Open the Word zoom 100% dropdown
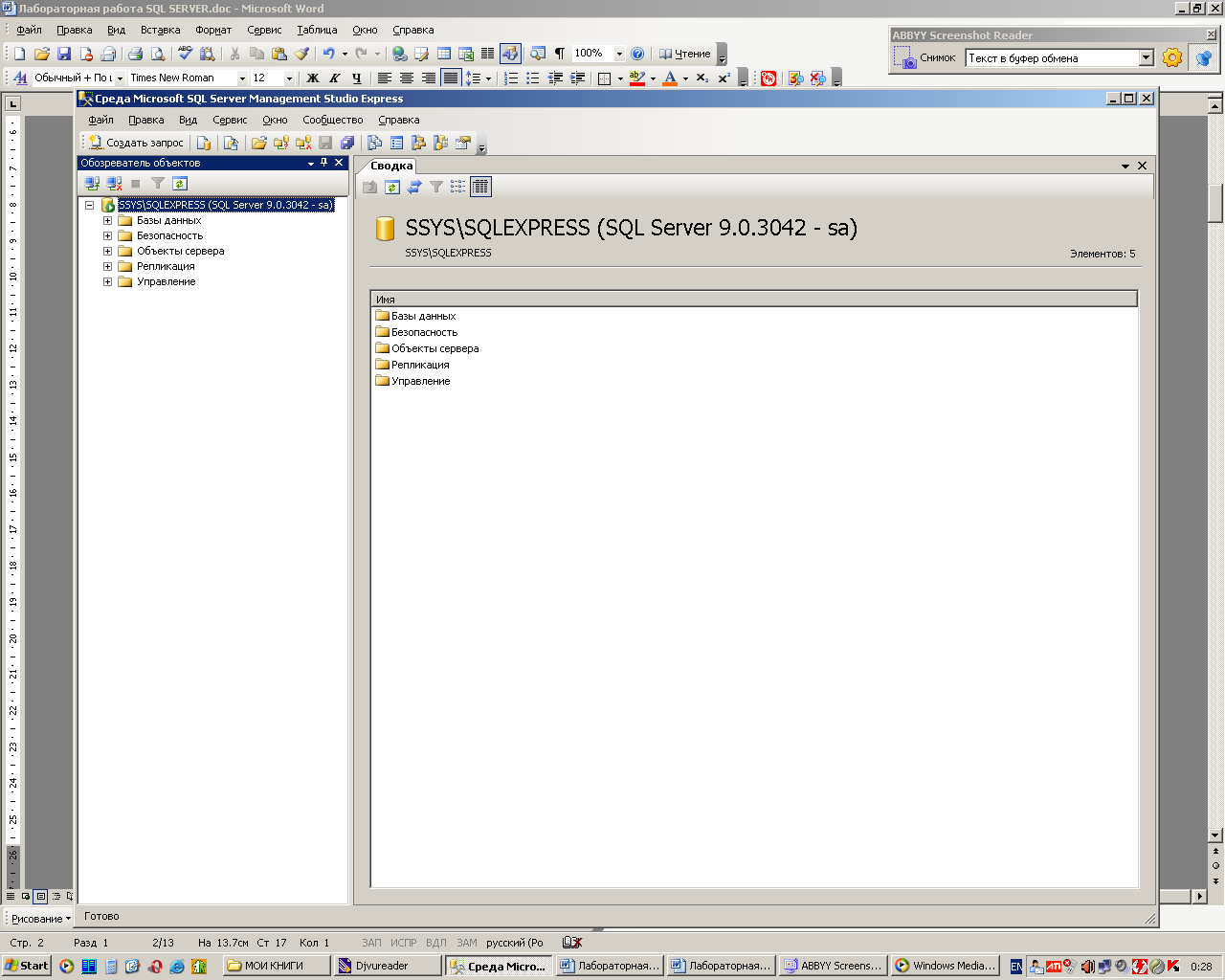Image resolution: width=1225 pixels, height=980 pixels. click(619, 54)
